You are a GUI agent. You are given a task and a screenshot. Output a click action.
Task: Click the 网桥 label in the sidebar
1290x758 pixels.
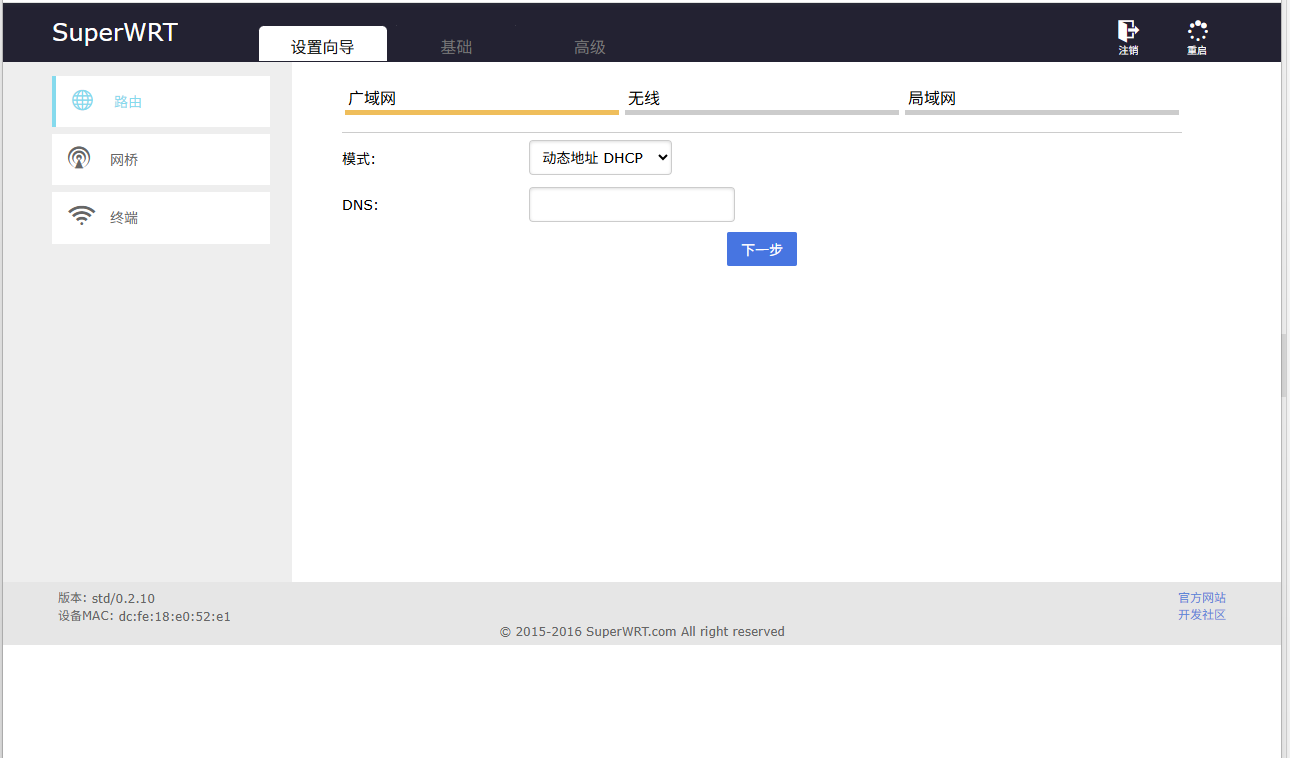[124, 160]
